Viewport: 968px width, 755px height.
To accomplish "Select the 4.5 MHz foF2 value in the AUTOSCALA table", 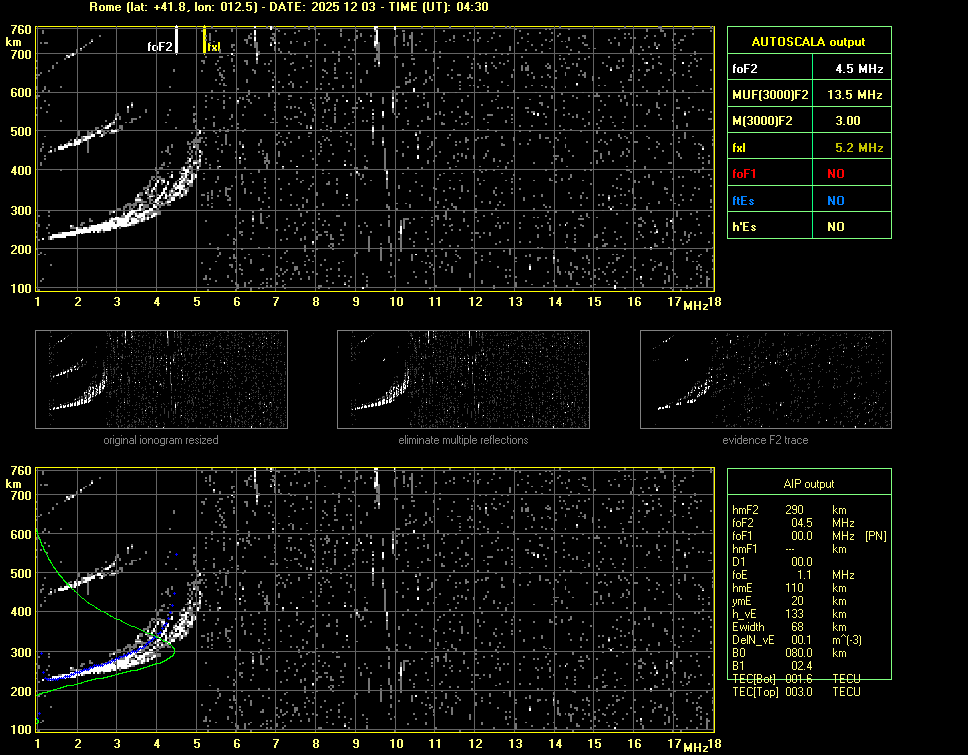I will click(849, 69).
